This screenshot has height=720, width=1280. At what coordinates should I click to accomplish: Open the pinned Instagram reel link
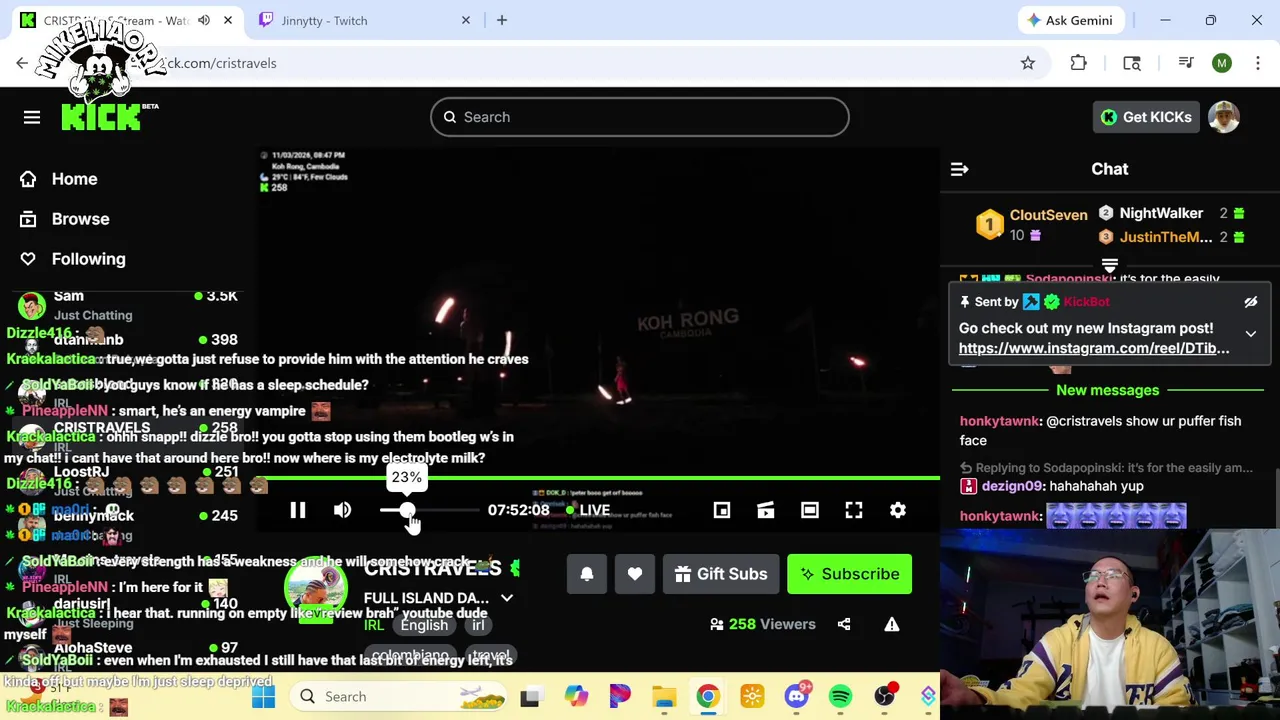pyautogui.click(x=1094, y=348)
